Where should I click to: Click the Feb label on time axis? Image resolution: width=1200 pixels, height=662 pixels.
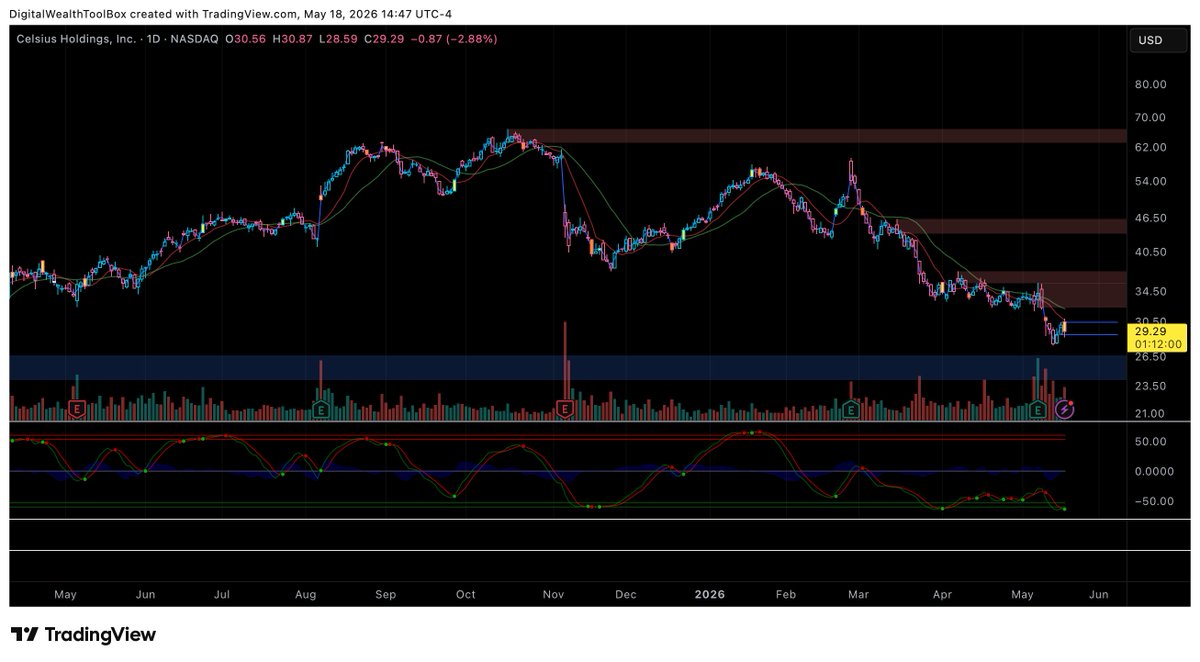click(786, 595)
